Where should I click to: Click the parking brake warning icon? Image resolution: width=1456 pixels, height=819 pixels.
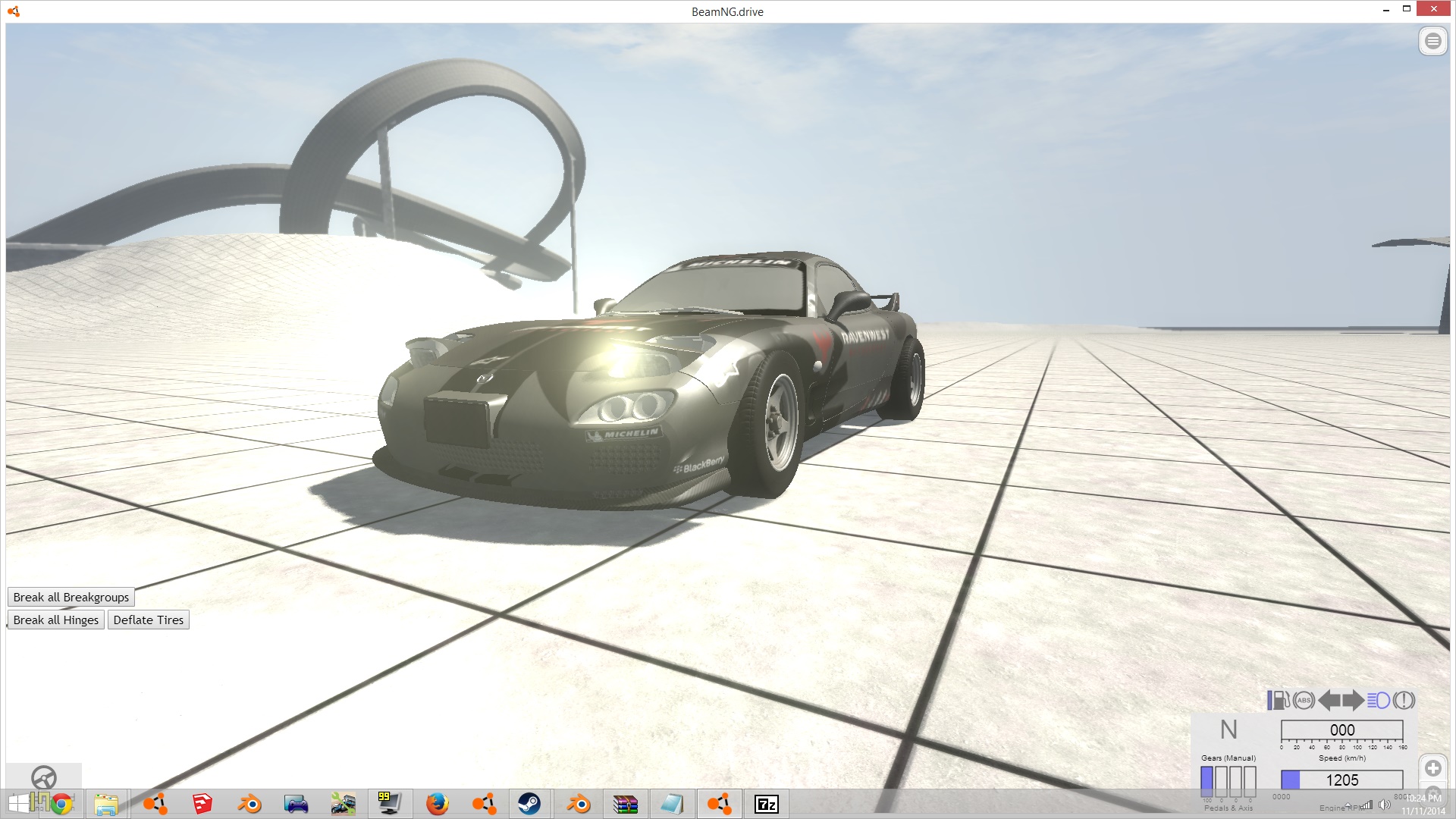tap(1404, 700)
